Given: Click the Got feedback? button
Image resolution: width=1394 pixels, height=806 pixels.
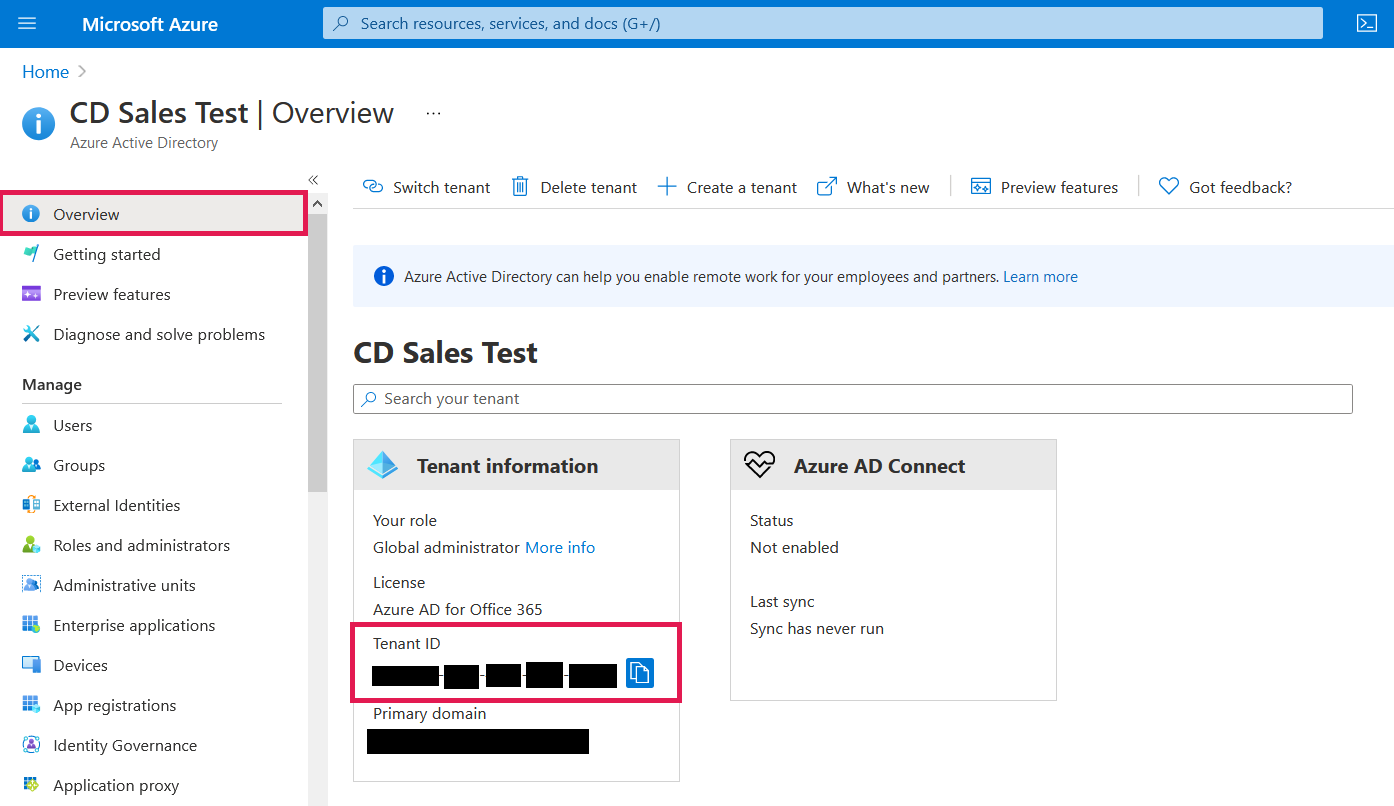Looking at the screenshot, I should pos(1225,187).
